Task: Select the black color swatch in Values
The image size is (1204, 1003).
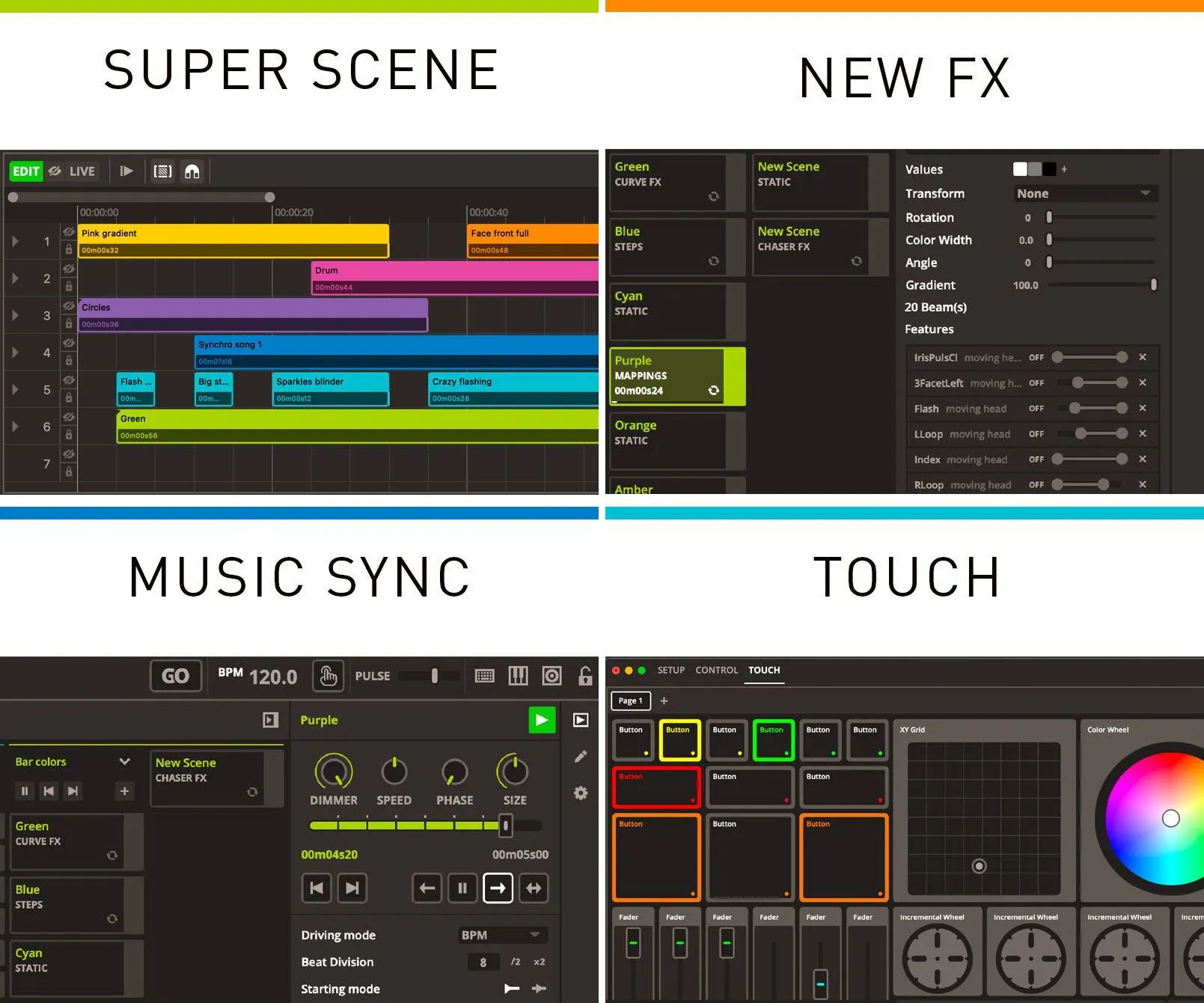Action: tap(1049, 169)
